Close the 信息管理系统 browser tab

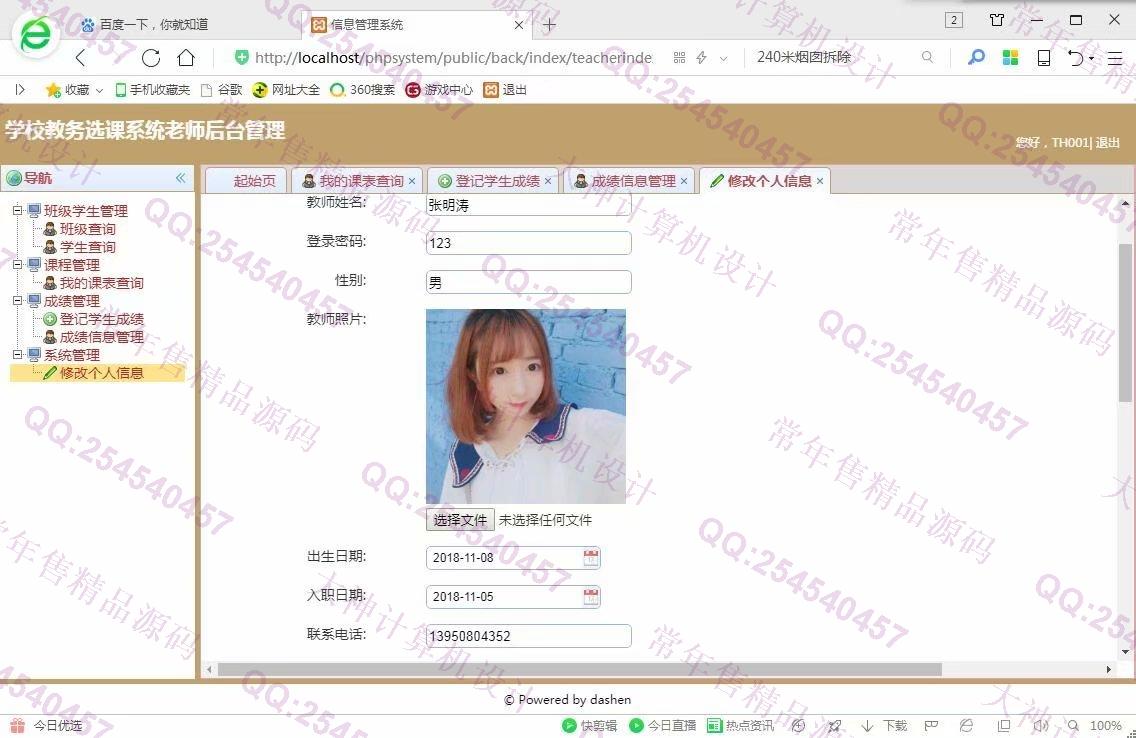click(519, 25)
